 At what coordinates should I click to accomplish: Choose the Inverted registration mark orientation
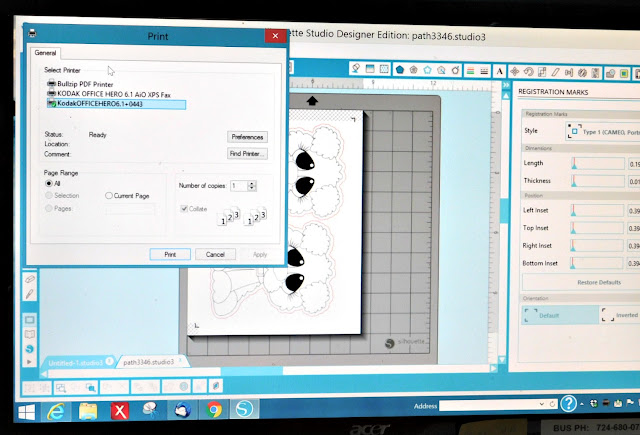[x=620, y=315]
